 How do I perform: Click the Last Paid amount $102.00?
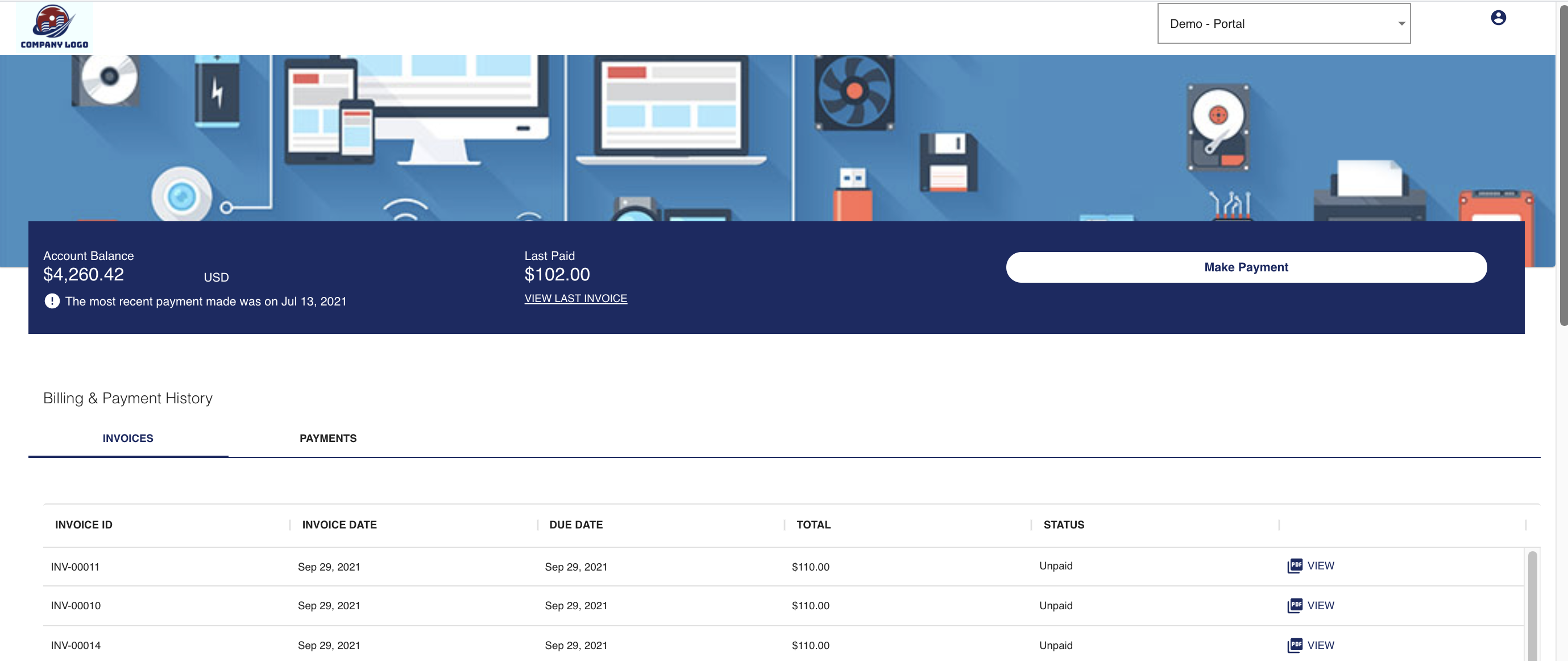point(557,275)
